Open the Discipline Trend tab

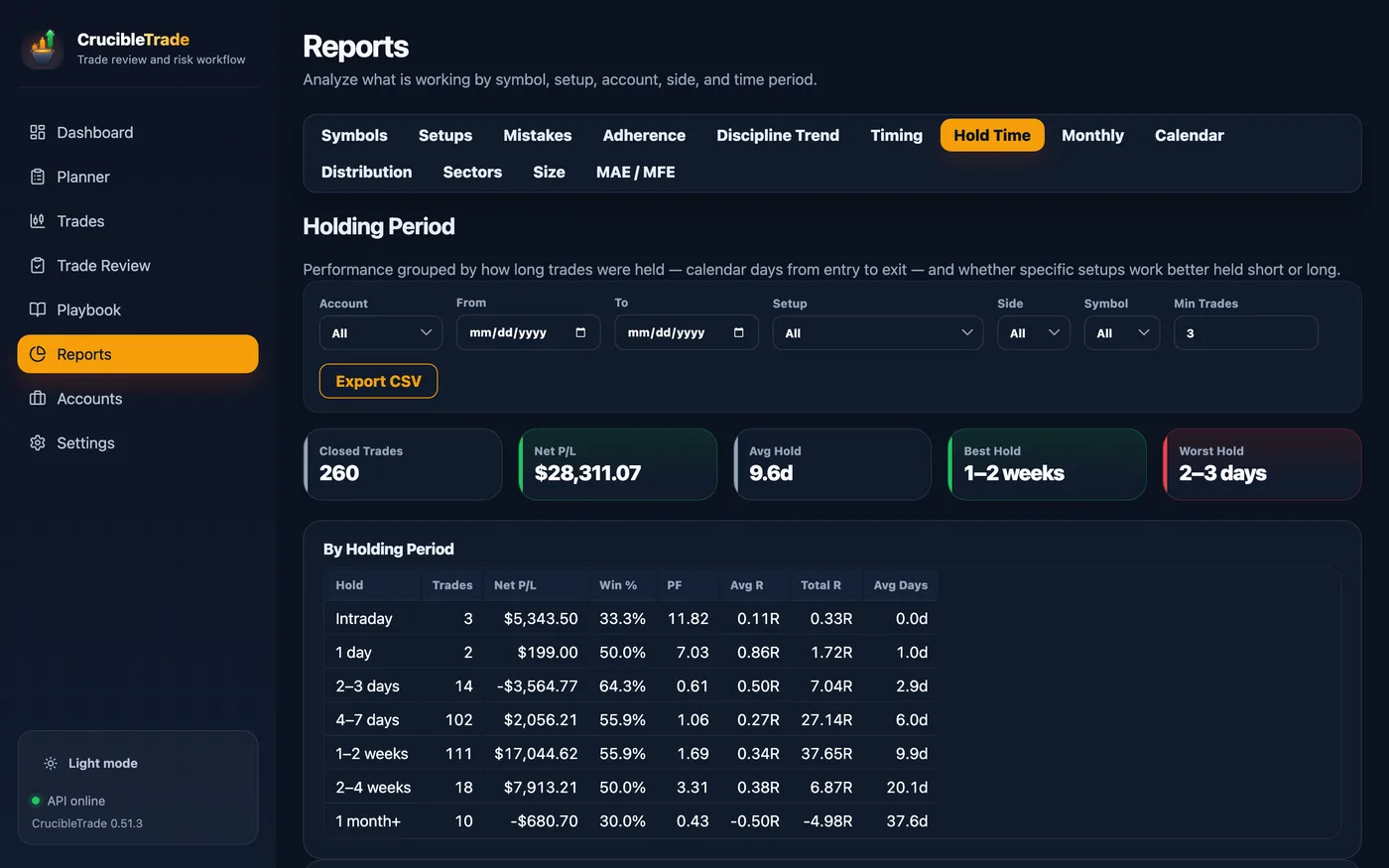778,135
